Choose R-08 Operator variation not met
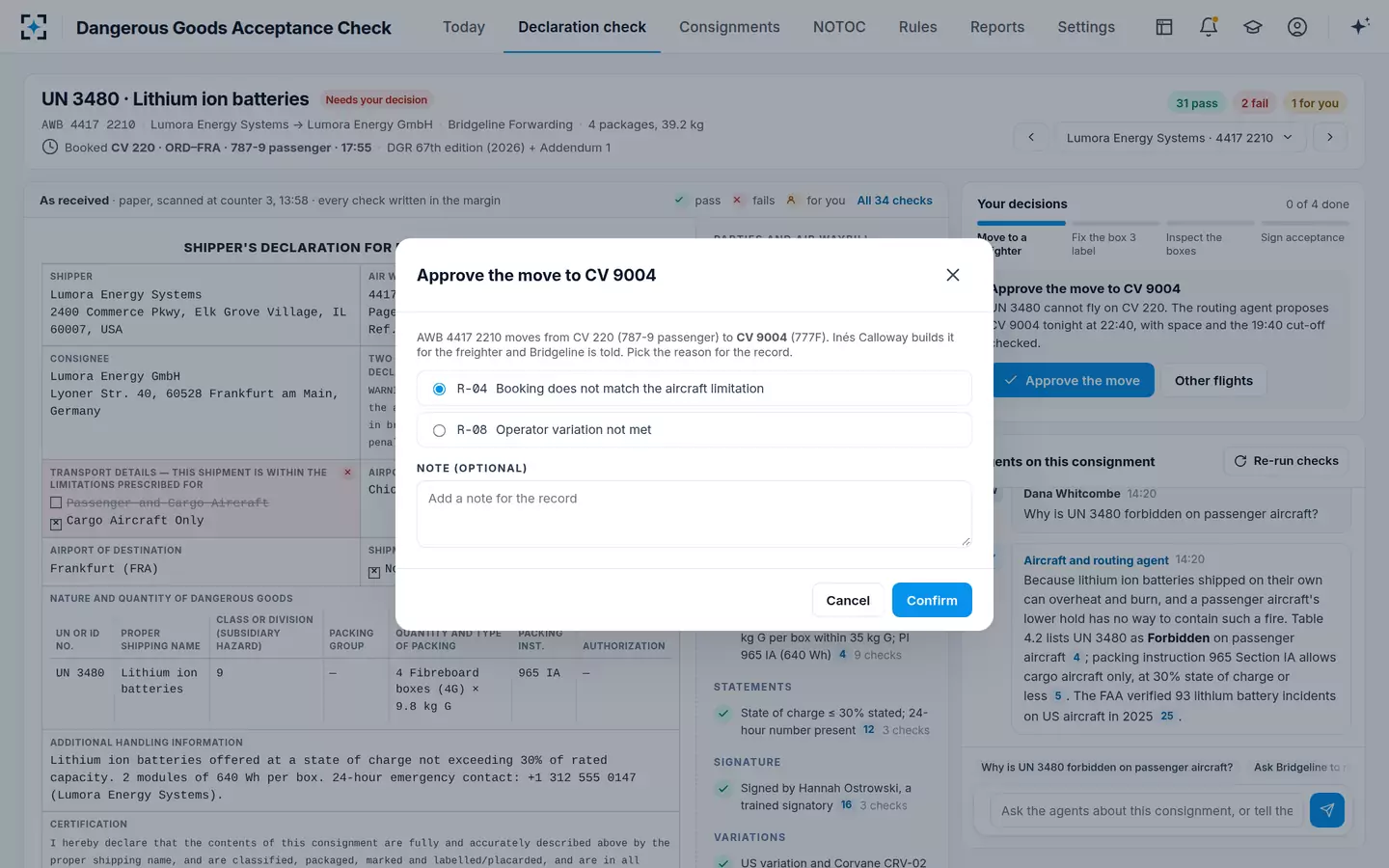Viewport: 1389px width, 868px height. (694, 430)
